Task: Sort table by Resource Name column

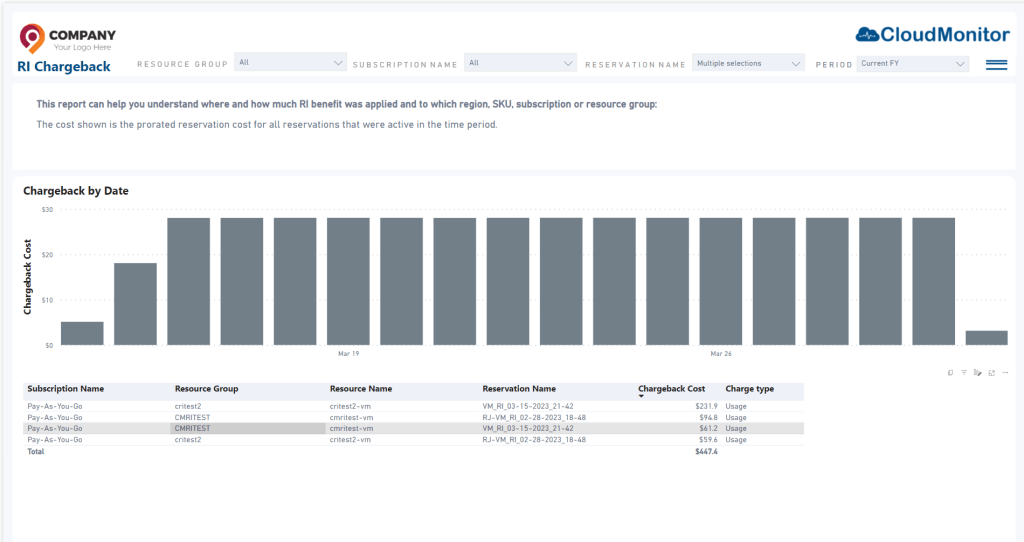Action: 360,389
